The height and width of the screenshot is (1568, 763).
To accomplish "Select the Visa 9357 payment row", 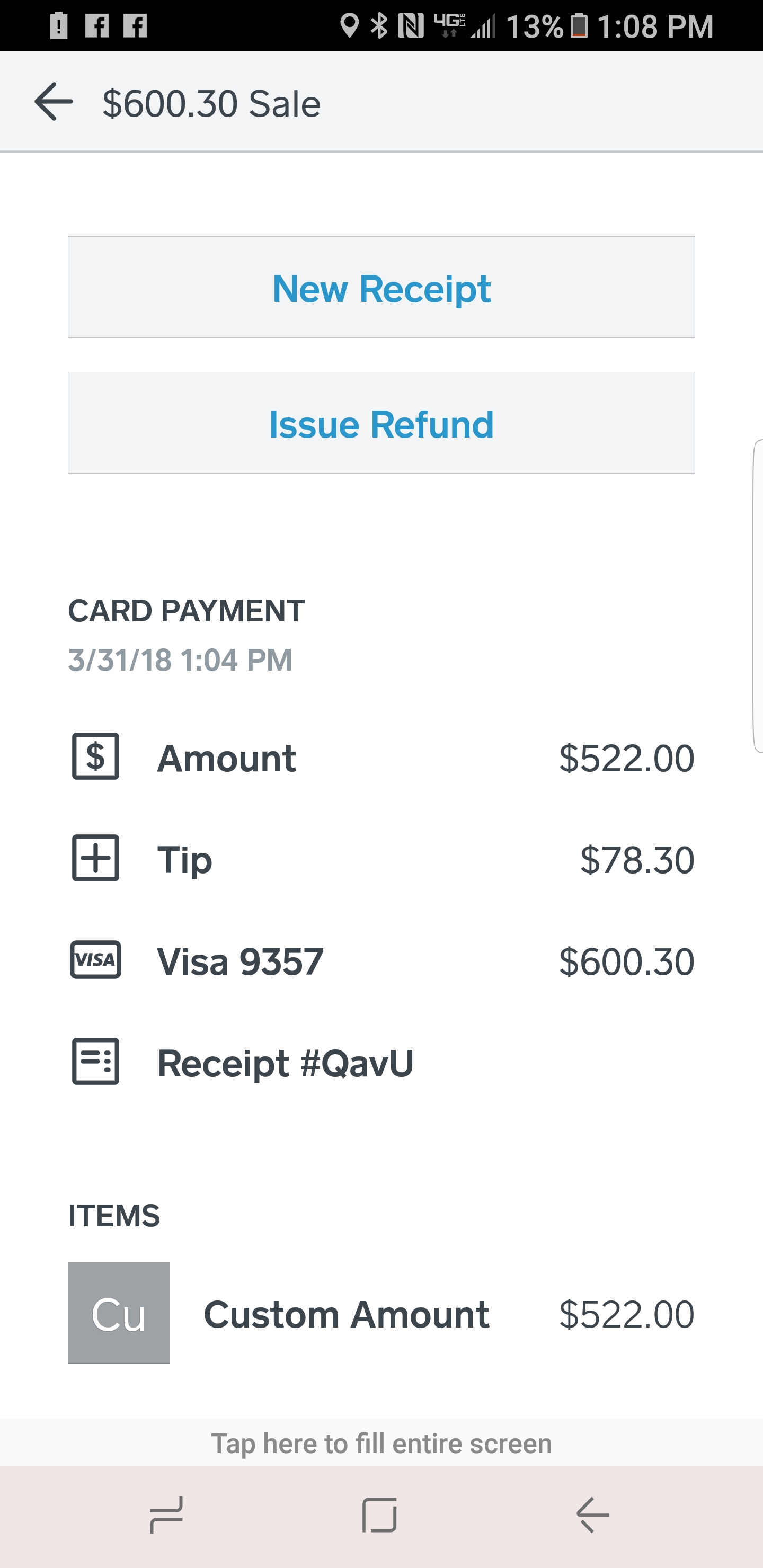I will [381, 960].
